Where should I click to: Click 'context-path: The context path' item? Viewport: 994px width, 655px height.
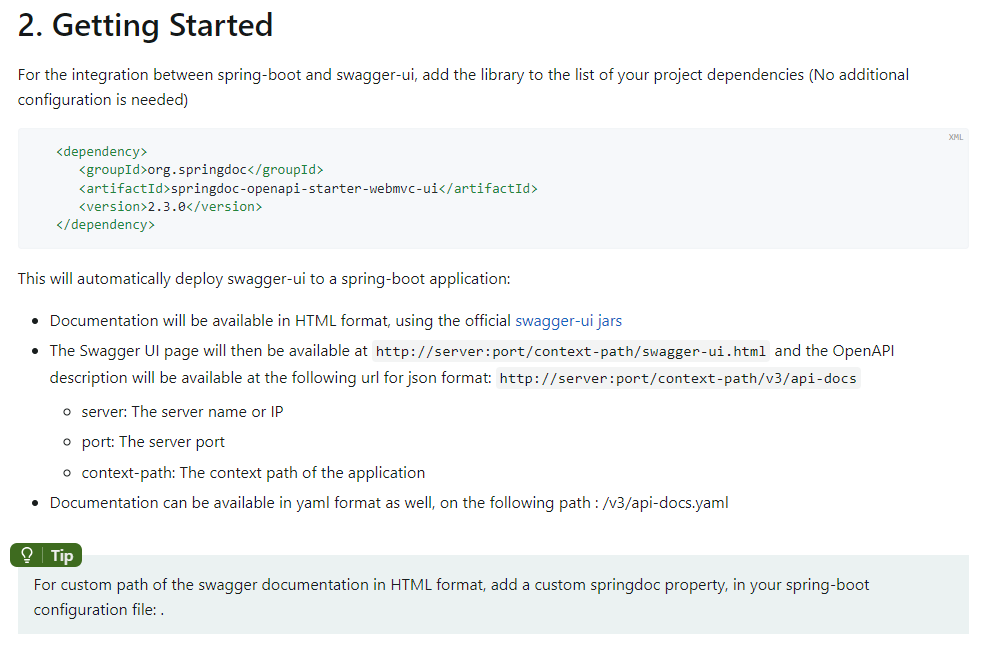tap(253, 473)
